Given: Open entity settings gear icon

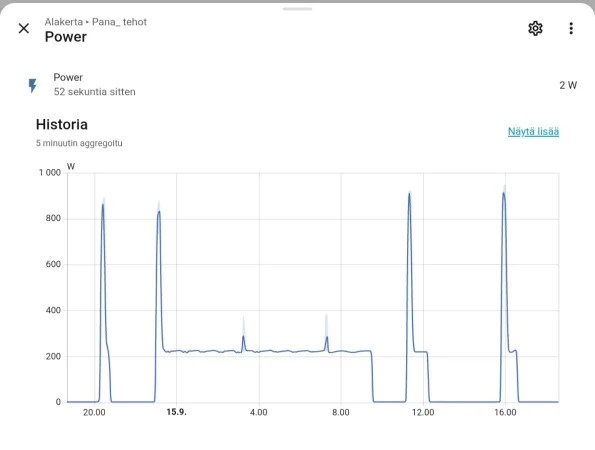Looking at the screenshot, I should (535, 28).
